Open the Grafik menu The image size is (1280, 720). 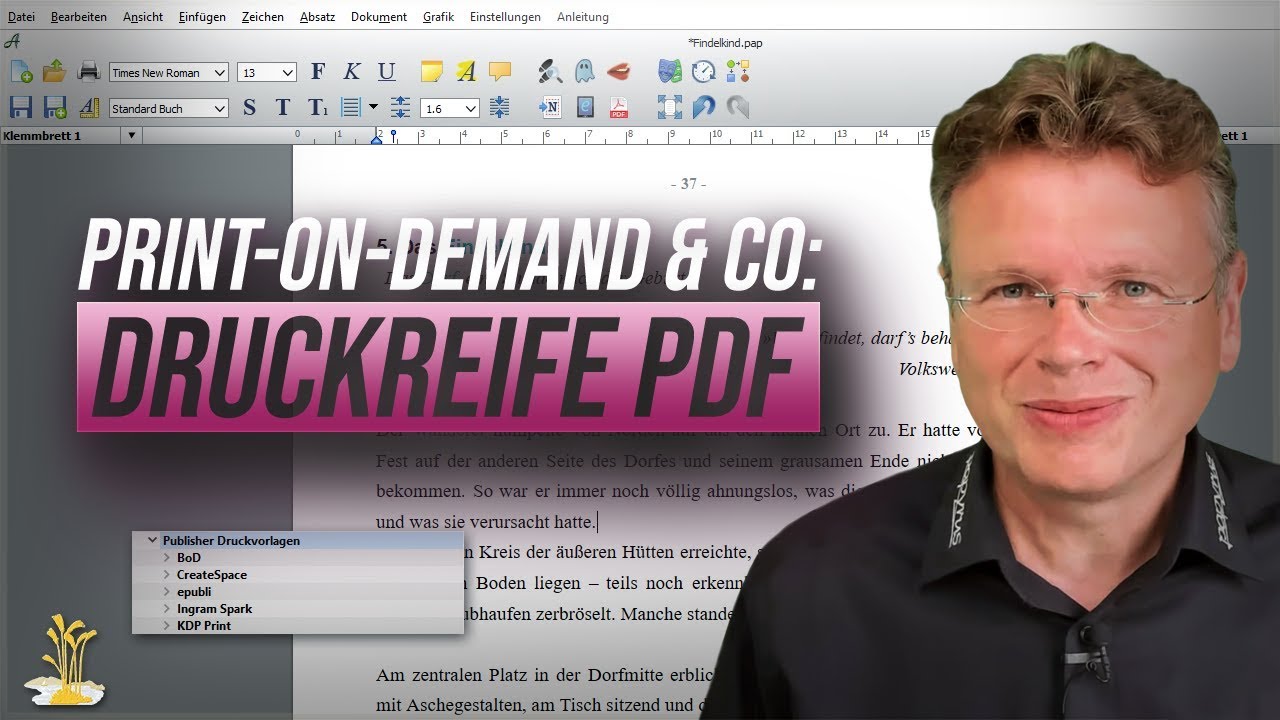(438, 17)
